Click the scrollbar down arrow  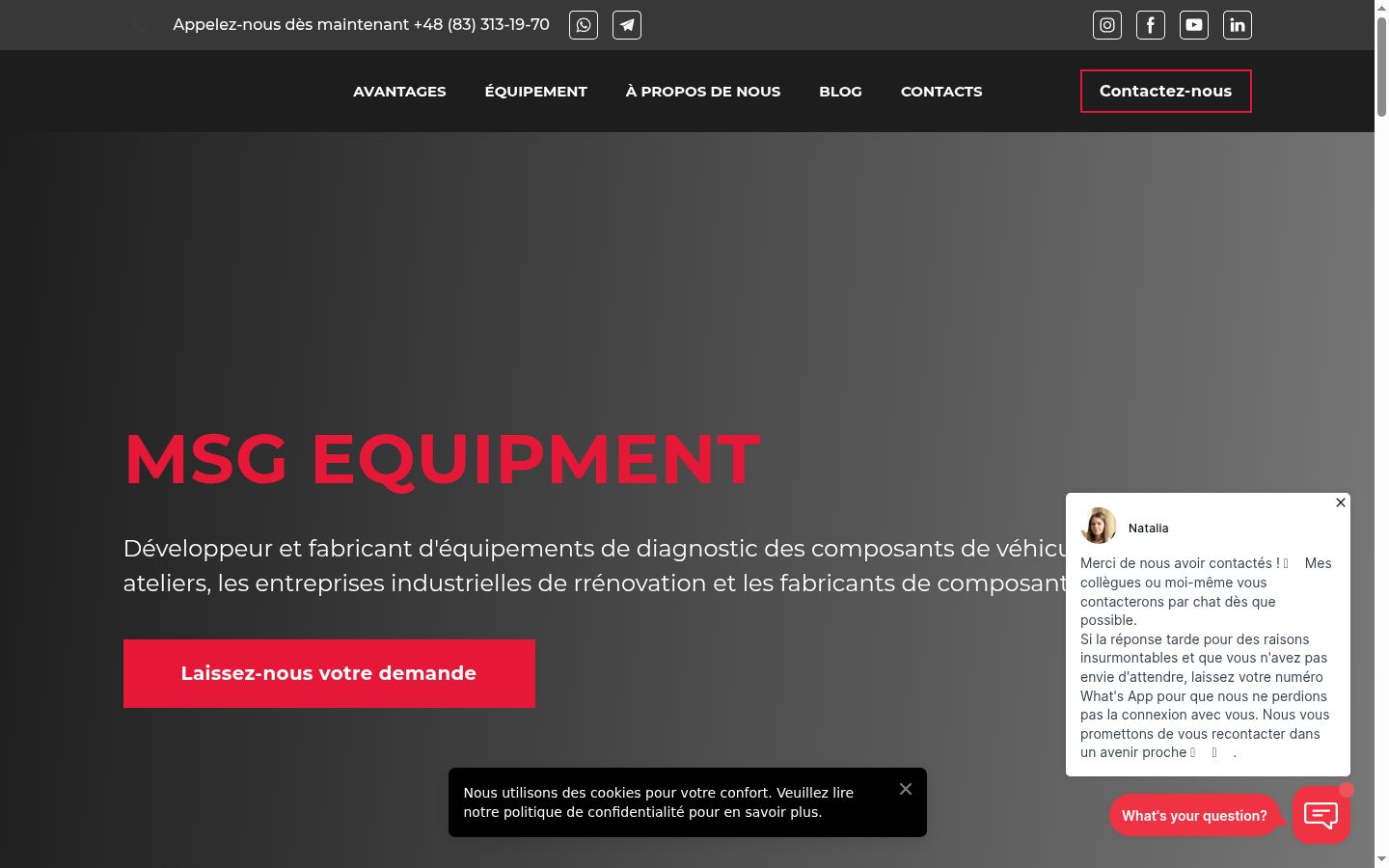[x=1381, y=859]
